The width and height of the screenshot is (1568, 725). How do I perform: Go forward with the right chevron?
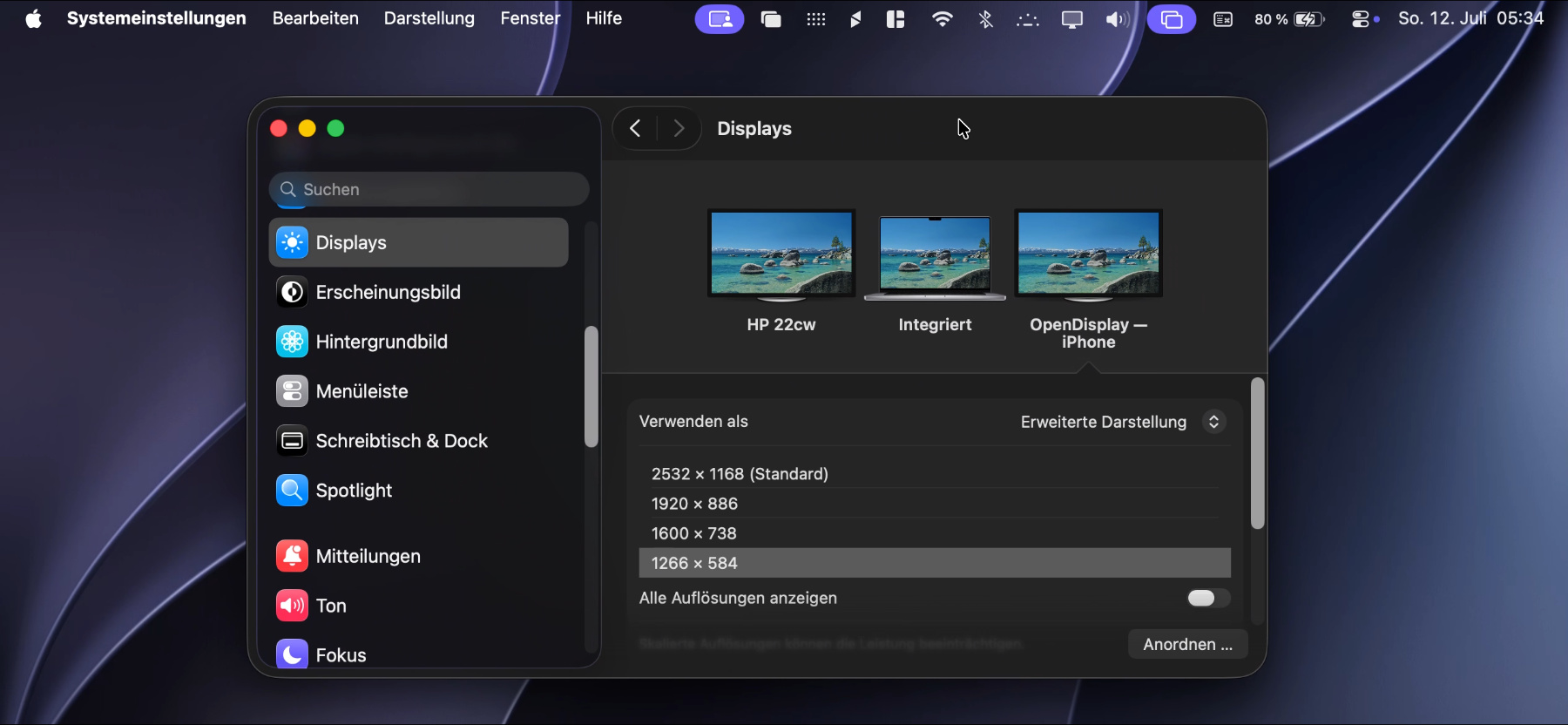[679, 129]
